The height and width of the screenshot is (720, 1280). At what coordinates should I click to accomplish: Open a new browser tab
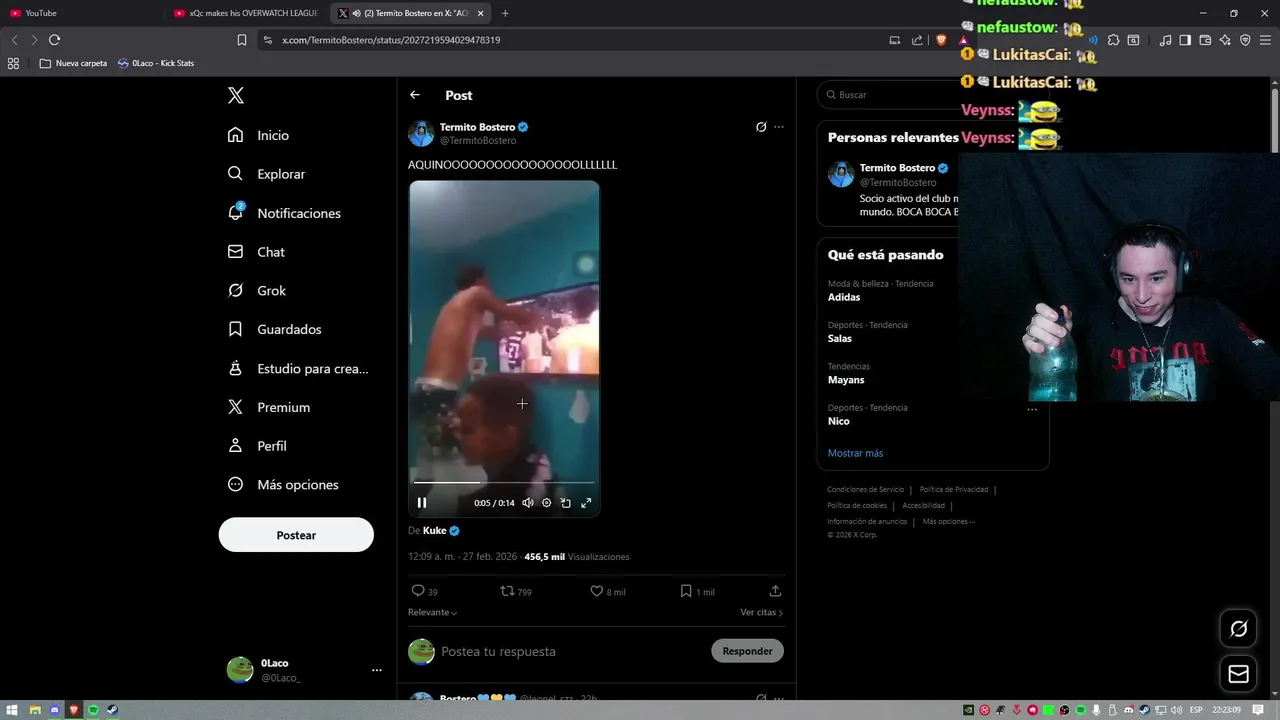point(505,13)
